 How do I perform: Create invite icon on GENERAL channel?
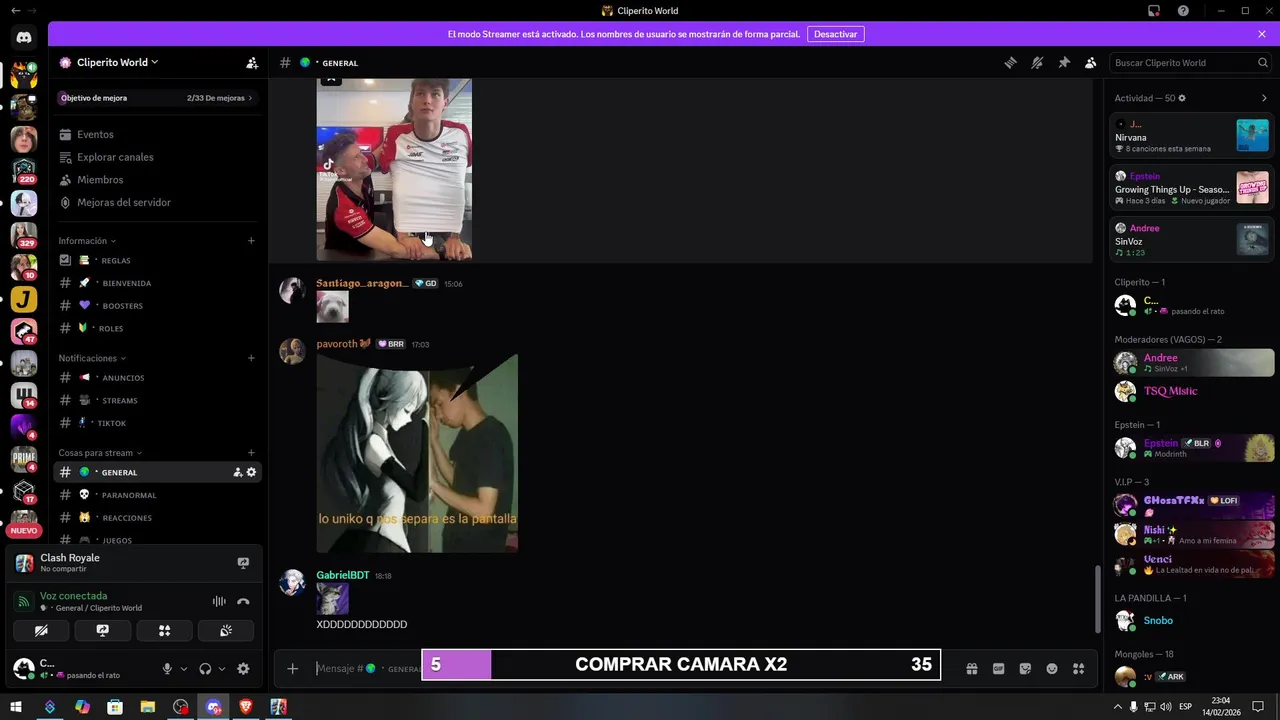pyautogui.click(x=237, y=472)
